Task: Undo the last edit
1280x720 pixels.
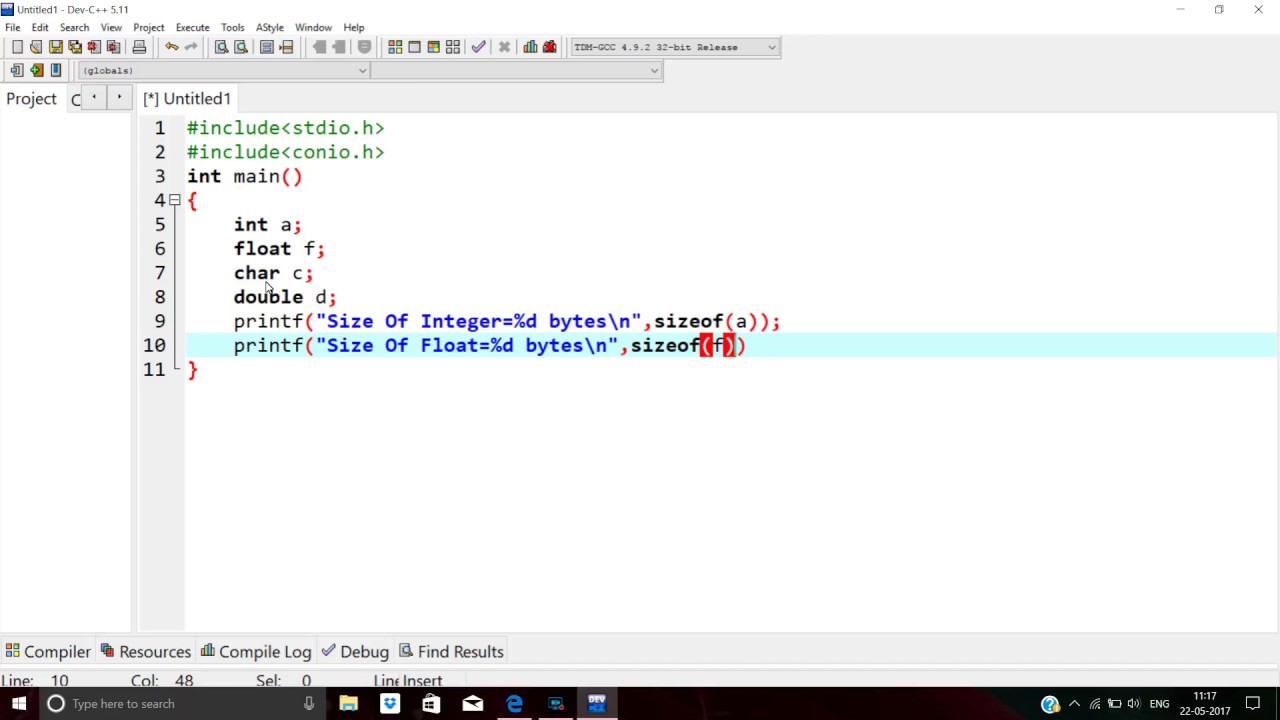Action: [171, 47]
